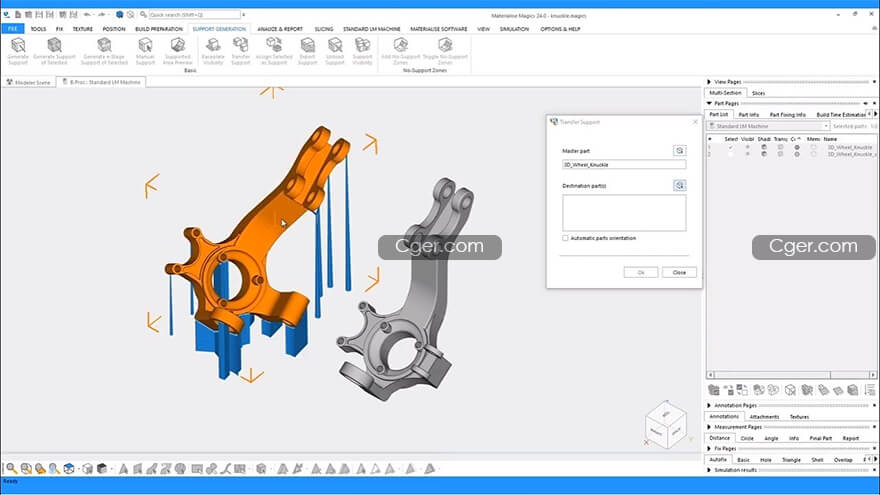
Task: Toggle visibility of first 3D_Wheel_Knuckle part
Action: (747, 147)
